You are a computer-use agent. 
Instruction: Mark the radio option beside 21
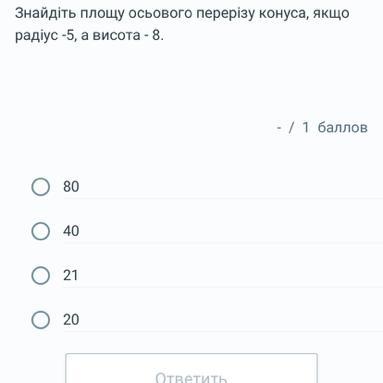point(41,275)
